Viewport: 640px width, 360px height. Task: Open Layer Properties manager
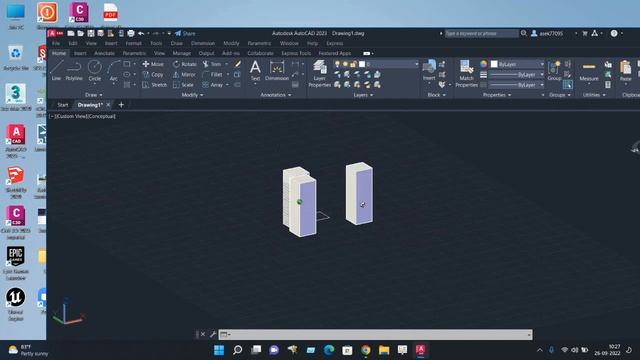tap(320, 73)
